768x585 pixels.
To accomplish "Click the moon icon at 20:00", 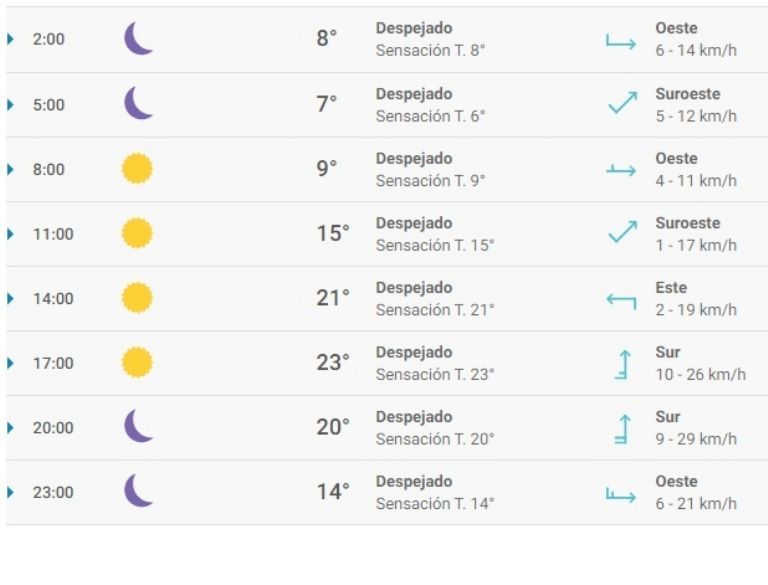I will coord(138,427).
